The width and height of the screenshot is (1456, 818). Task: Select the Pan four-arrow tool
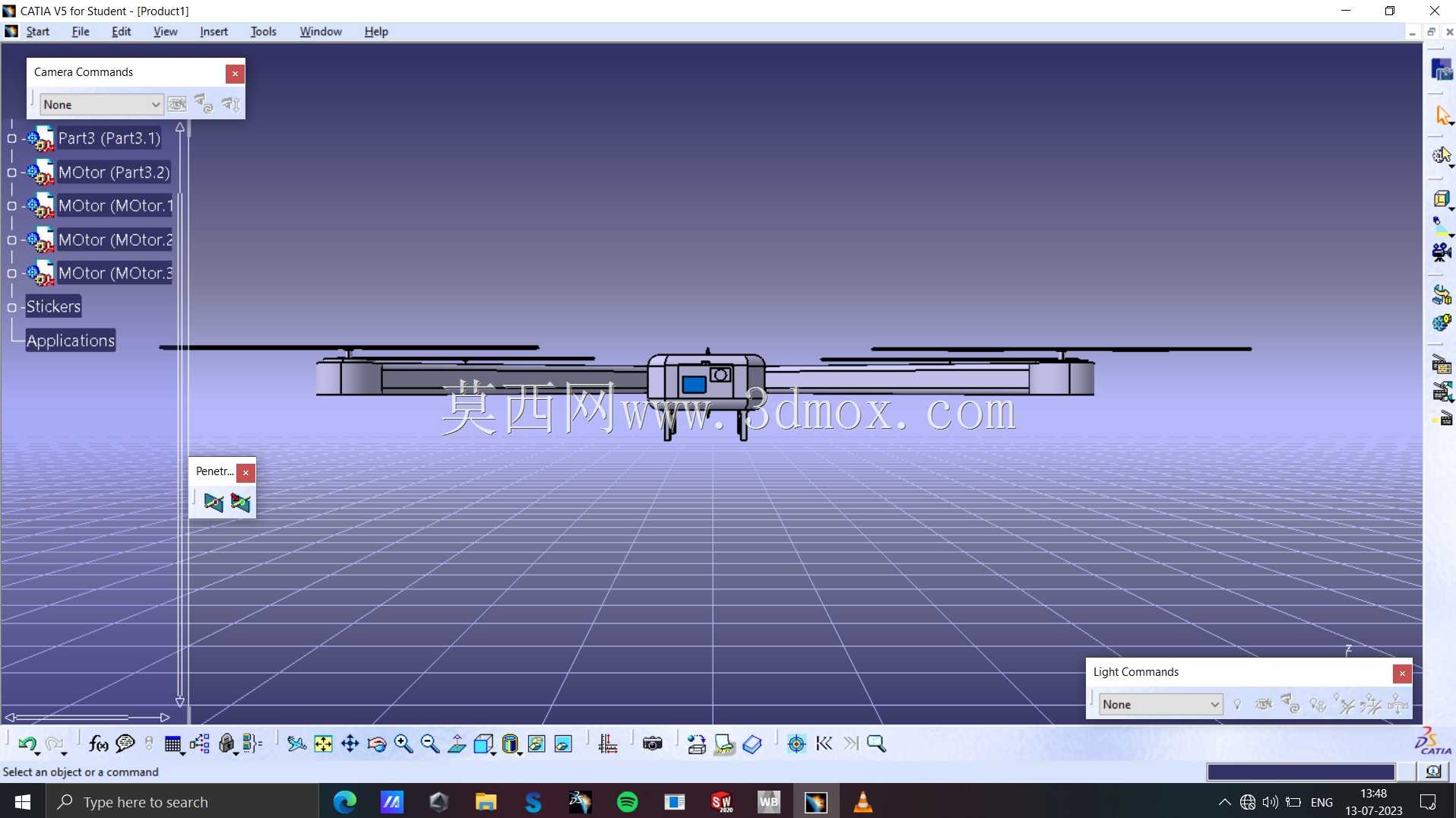[350, 744]
